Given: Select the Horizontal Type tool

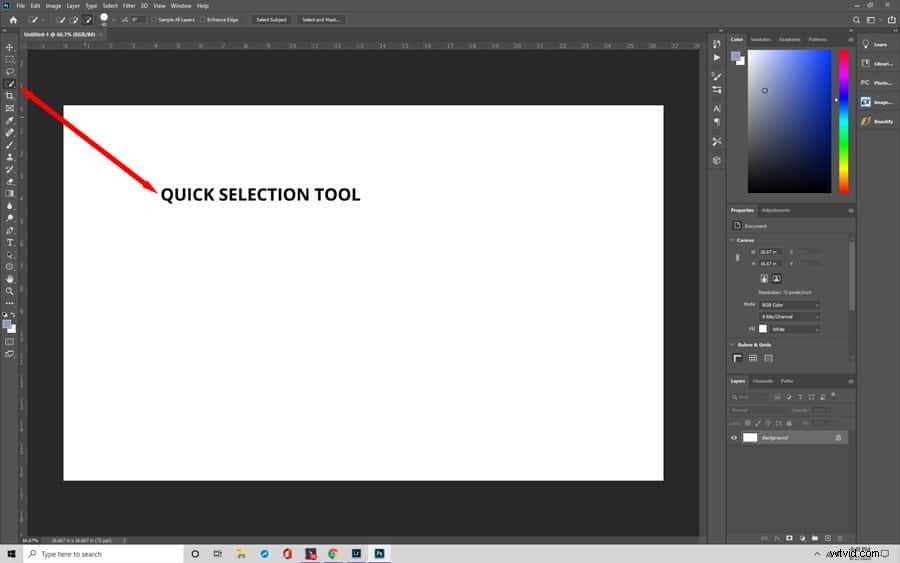Looking at the screenshot, I should (10, 242).
